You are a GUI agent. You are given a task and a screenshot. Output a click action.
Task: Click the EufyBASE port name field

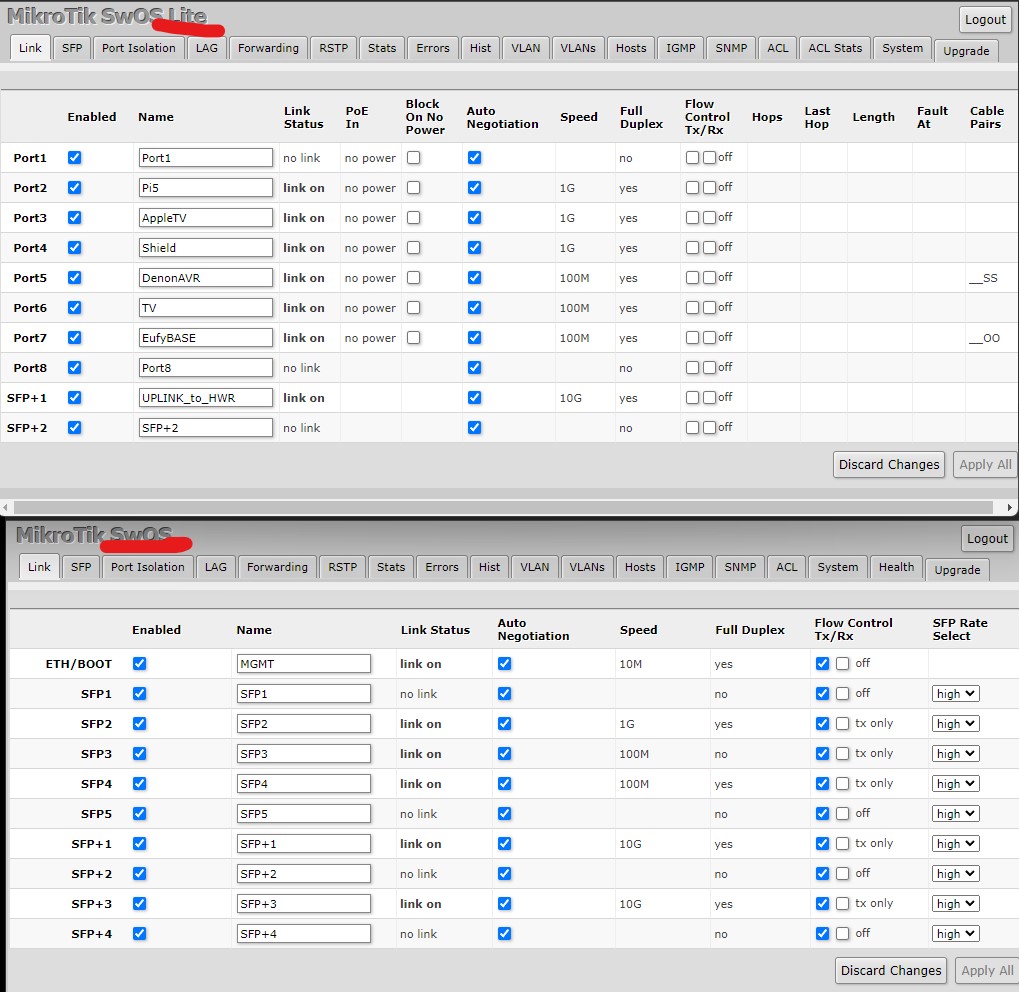(x=205, y=337)
